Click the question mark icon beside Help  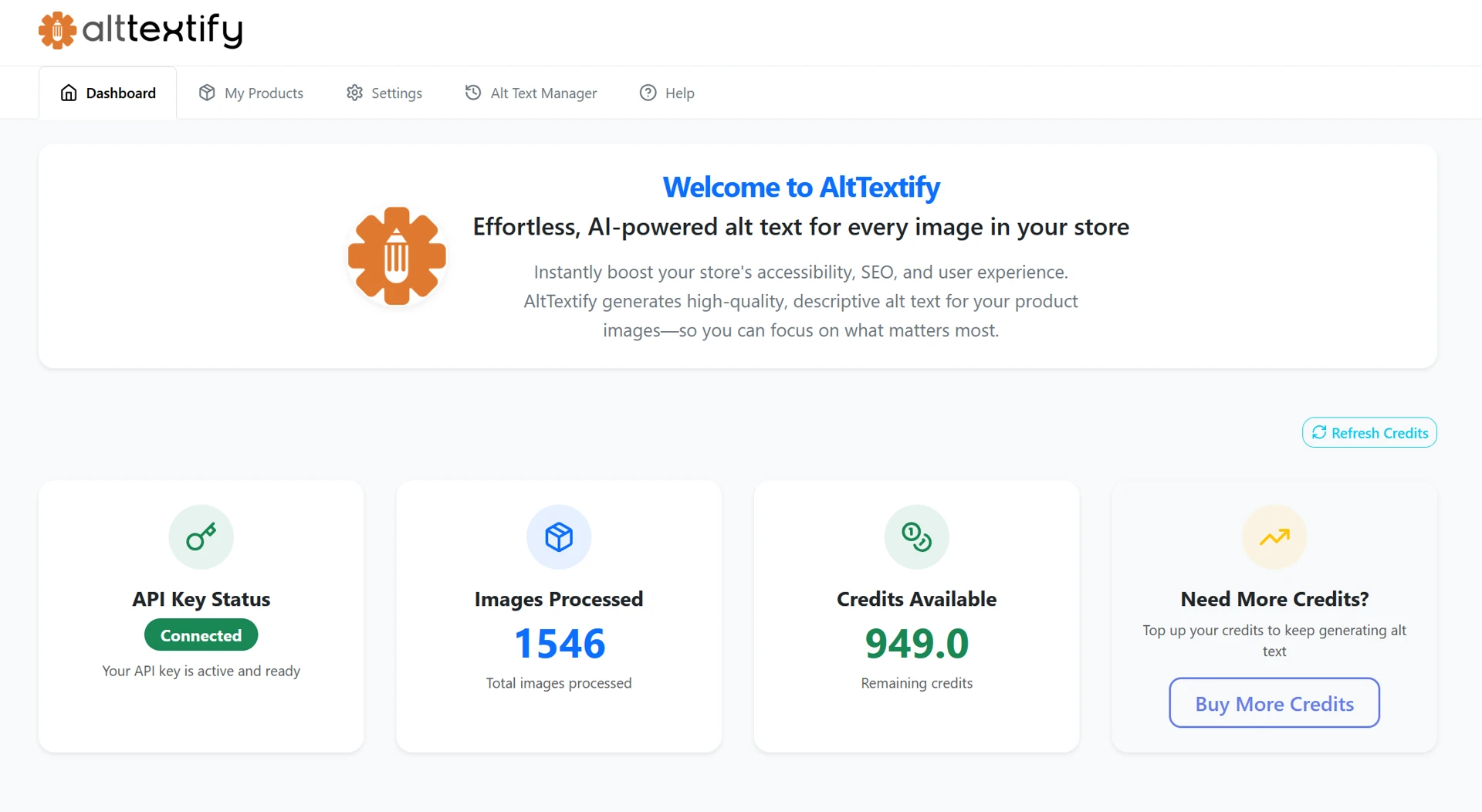click(x=647, y=92)
